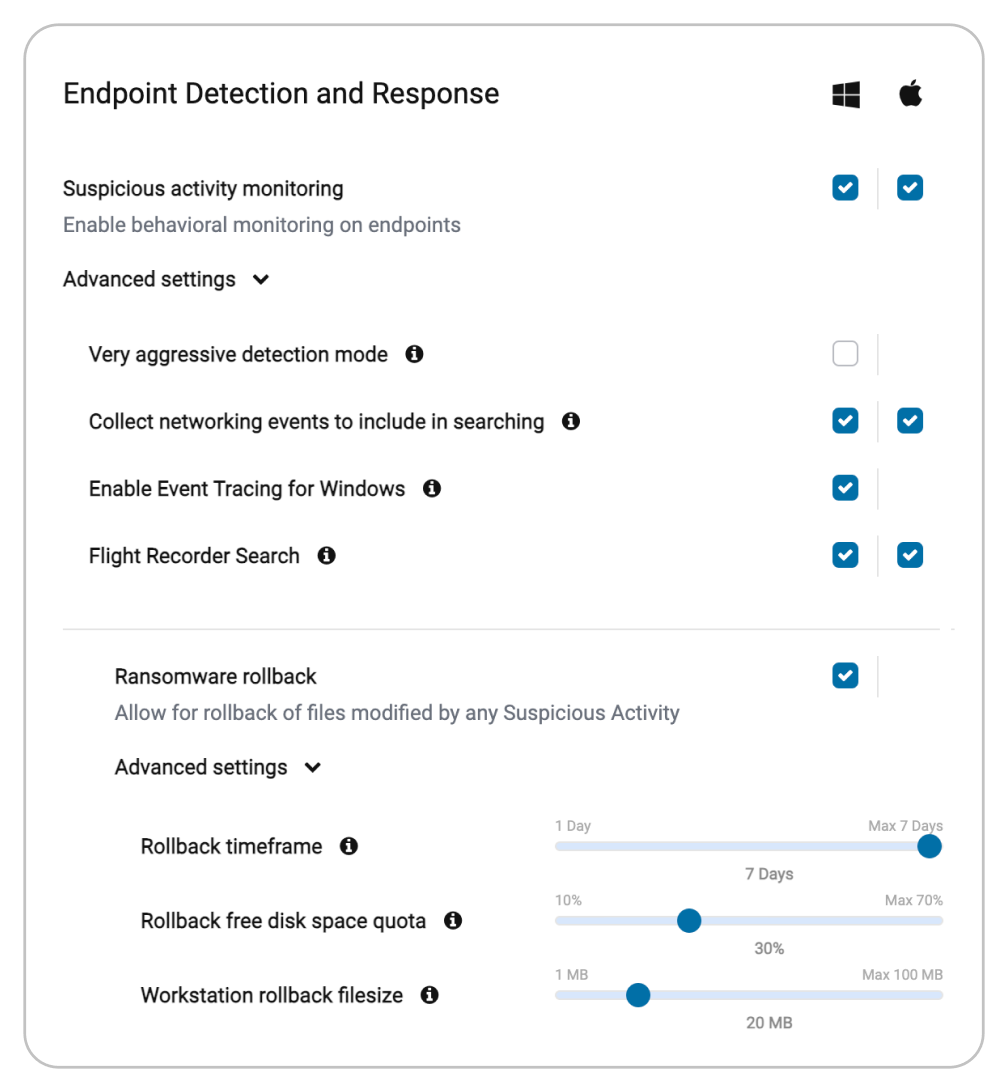Open info icon for Very aggressive detection mode
The width and height of the screenshot is (1008, 1092).
(x=414, y=354)
